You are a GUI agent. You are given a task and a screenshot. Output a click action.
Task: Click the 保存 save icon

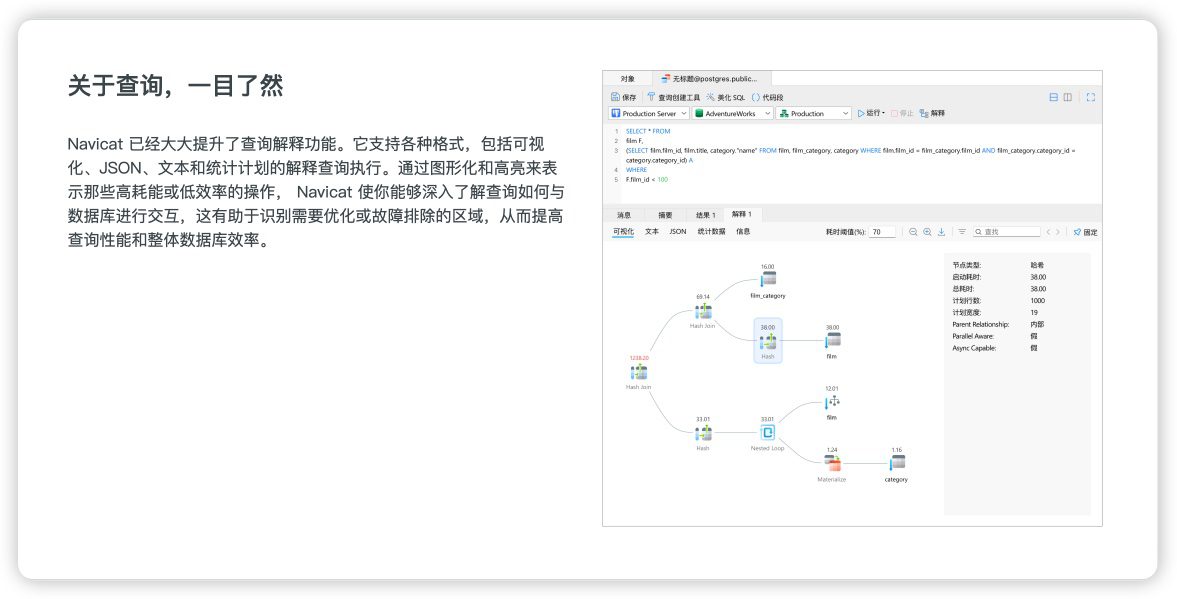tap(624, 97)
